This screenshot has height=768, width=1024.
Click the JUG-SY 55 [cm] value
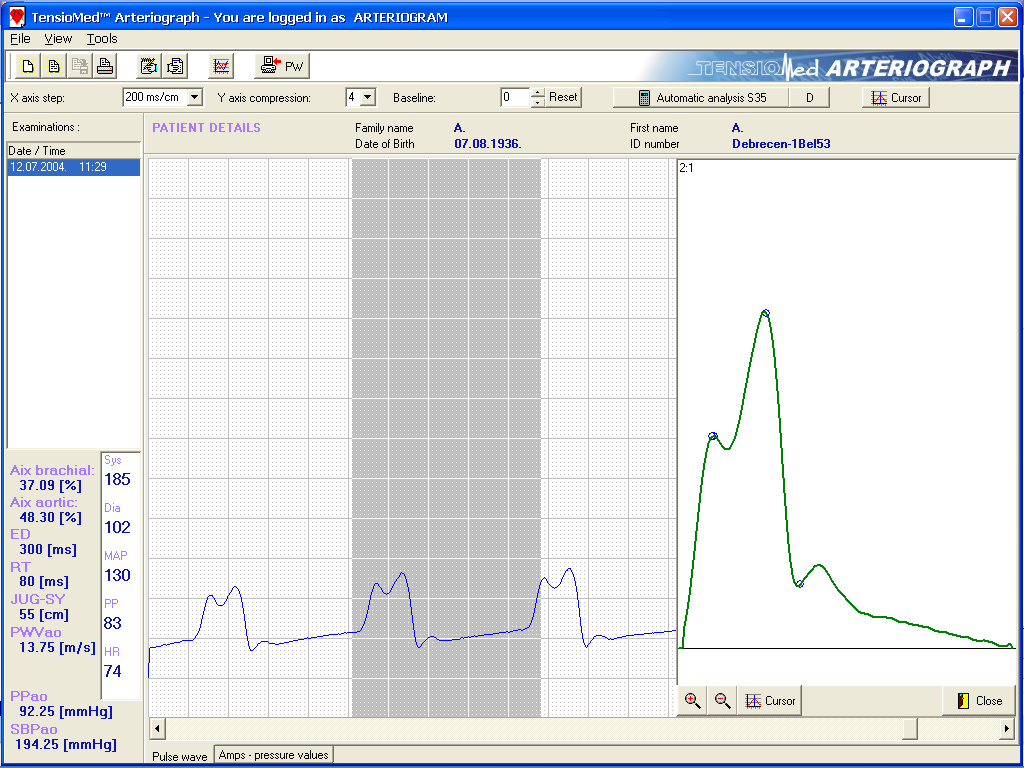click(44, 615)
